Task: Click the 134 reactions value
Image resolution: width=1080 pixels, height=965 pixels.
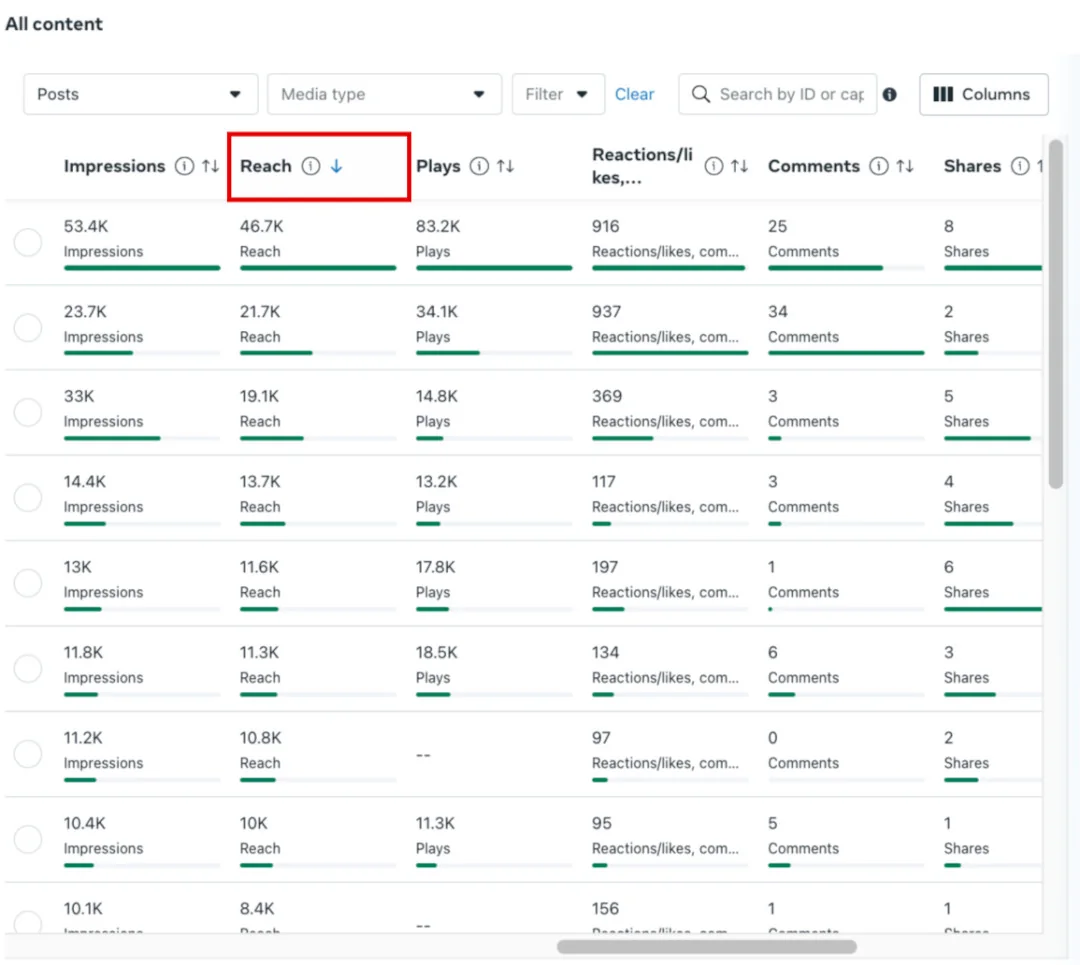Action: [x=605, y=653]
